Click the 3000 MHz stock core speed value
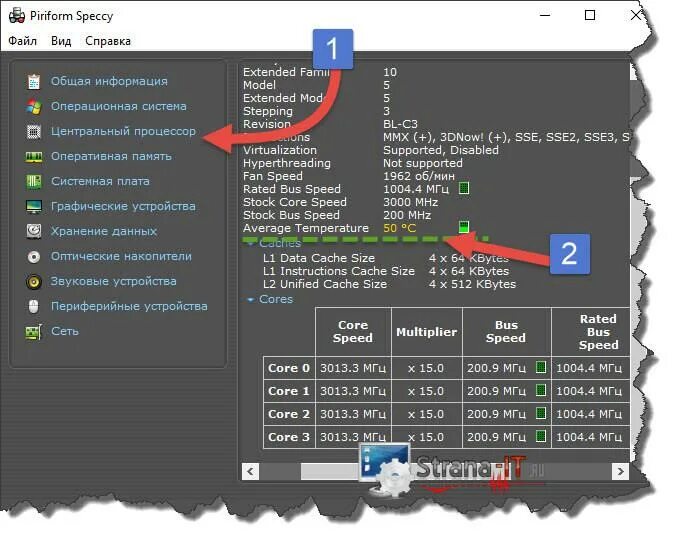The height and width of the screenshot is (540, 675). point(411,202)
